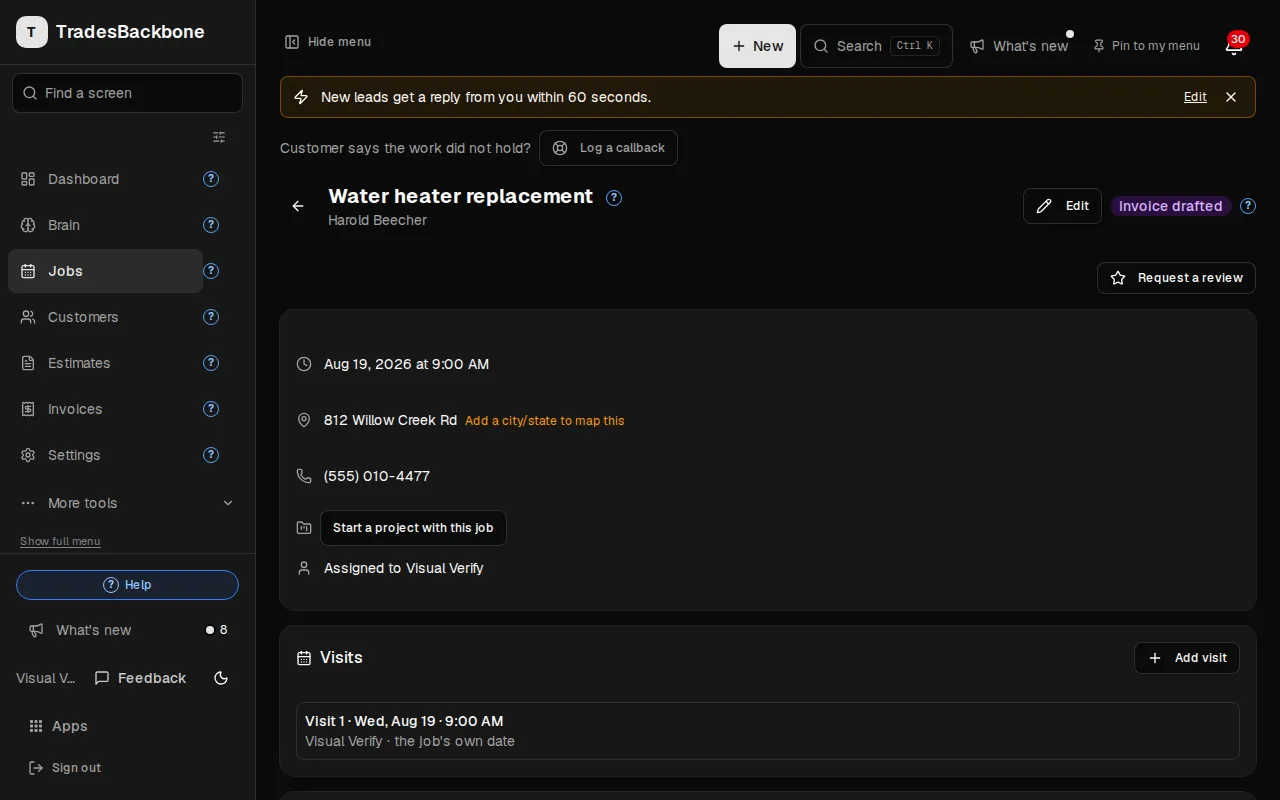Viewport: 1280px width, 800px height.
Task: Open help for Jobs menu item
Action: [211, 271]
